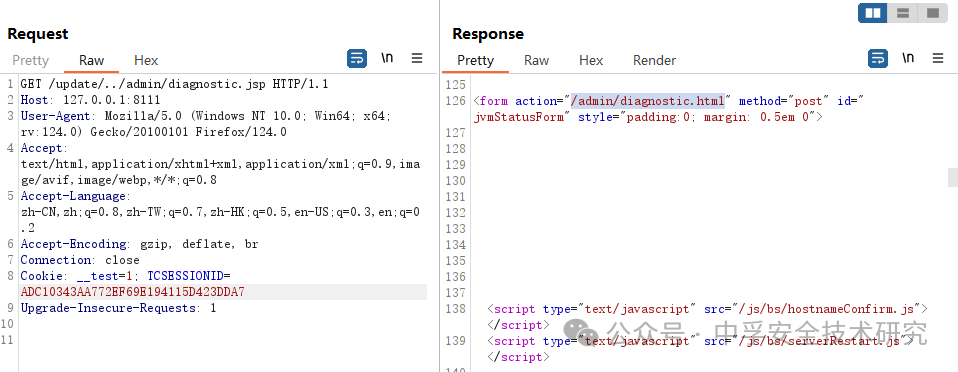This screenshot has width=958, height=372.
Task: Open the Response Render tab
Action: [x=654, y=60]
